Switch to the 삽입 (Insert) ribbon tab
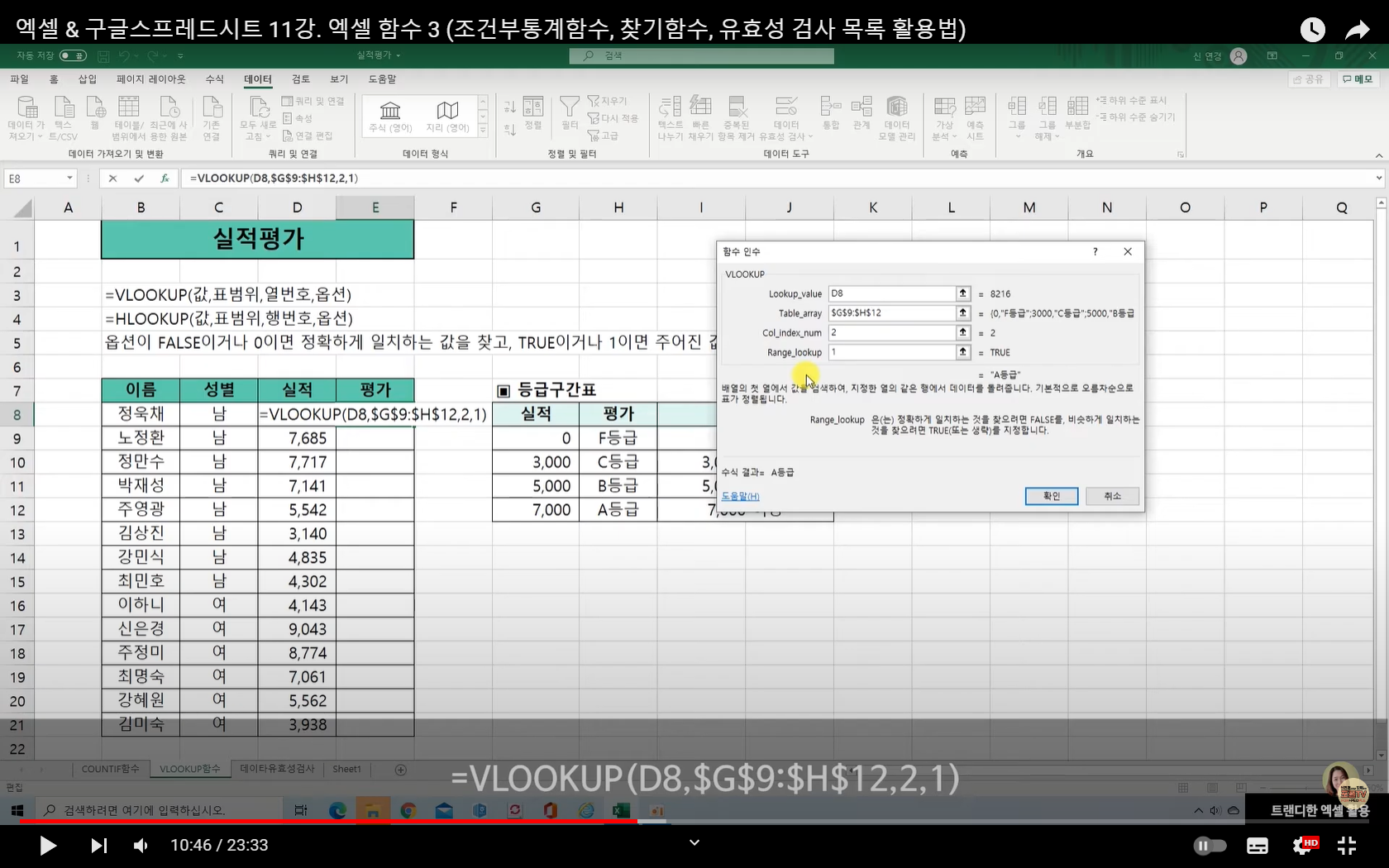This screenshot has height=868, width=1389. (x=87, y=79)
